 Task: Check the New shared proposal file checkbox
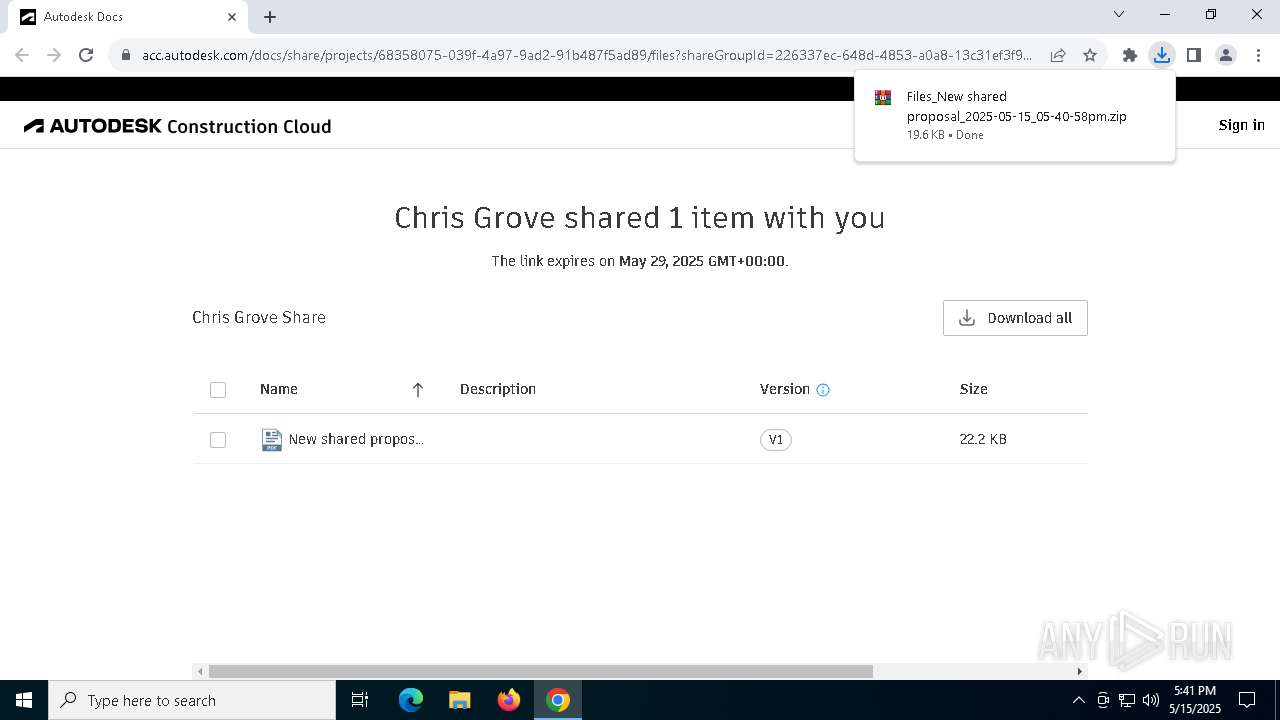pos(218,440)
